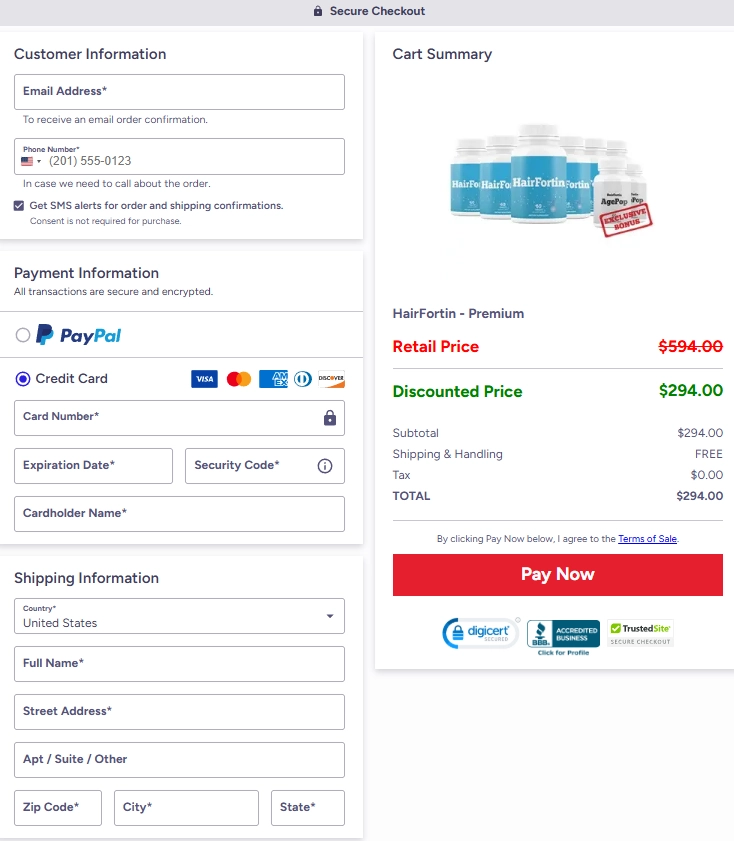Screen dimensions: 734x841
Task: Click the BBB Accredited Business seal
Action: [x=563, y=632]
